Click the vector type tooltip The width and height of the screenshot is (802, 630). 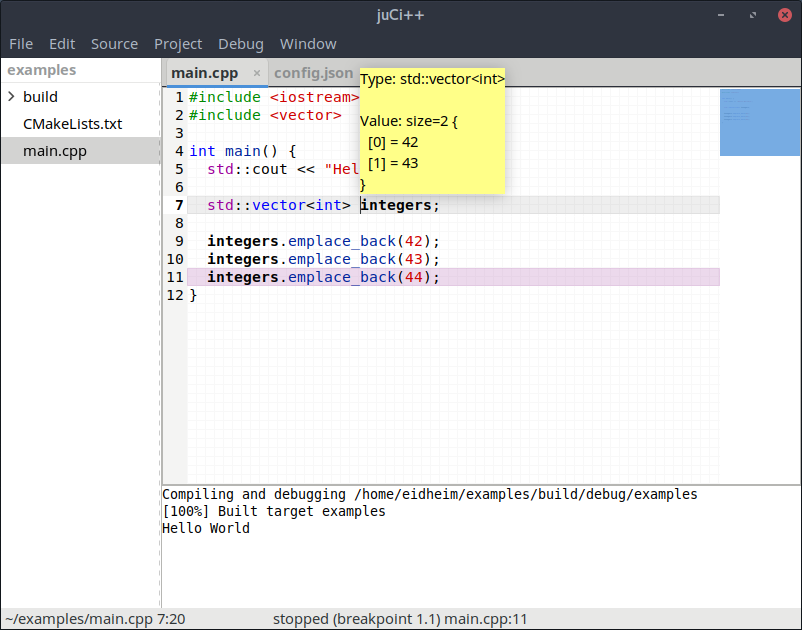coord(432,130)
